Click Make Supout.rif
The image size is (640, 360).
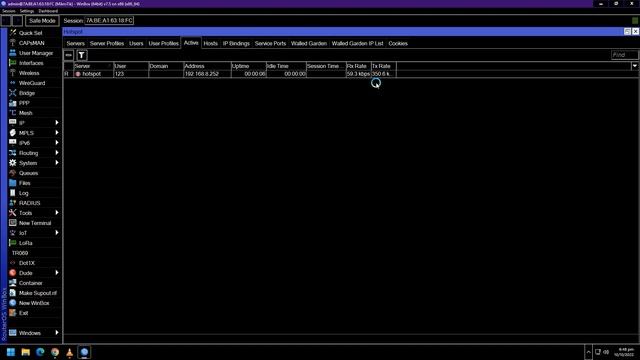pos(38,293)
